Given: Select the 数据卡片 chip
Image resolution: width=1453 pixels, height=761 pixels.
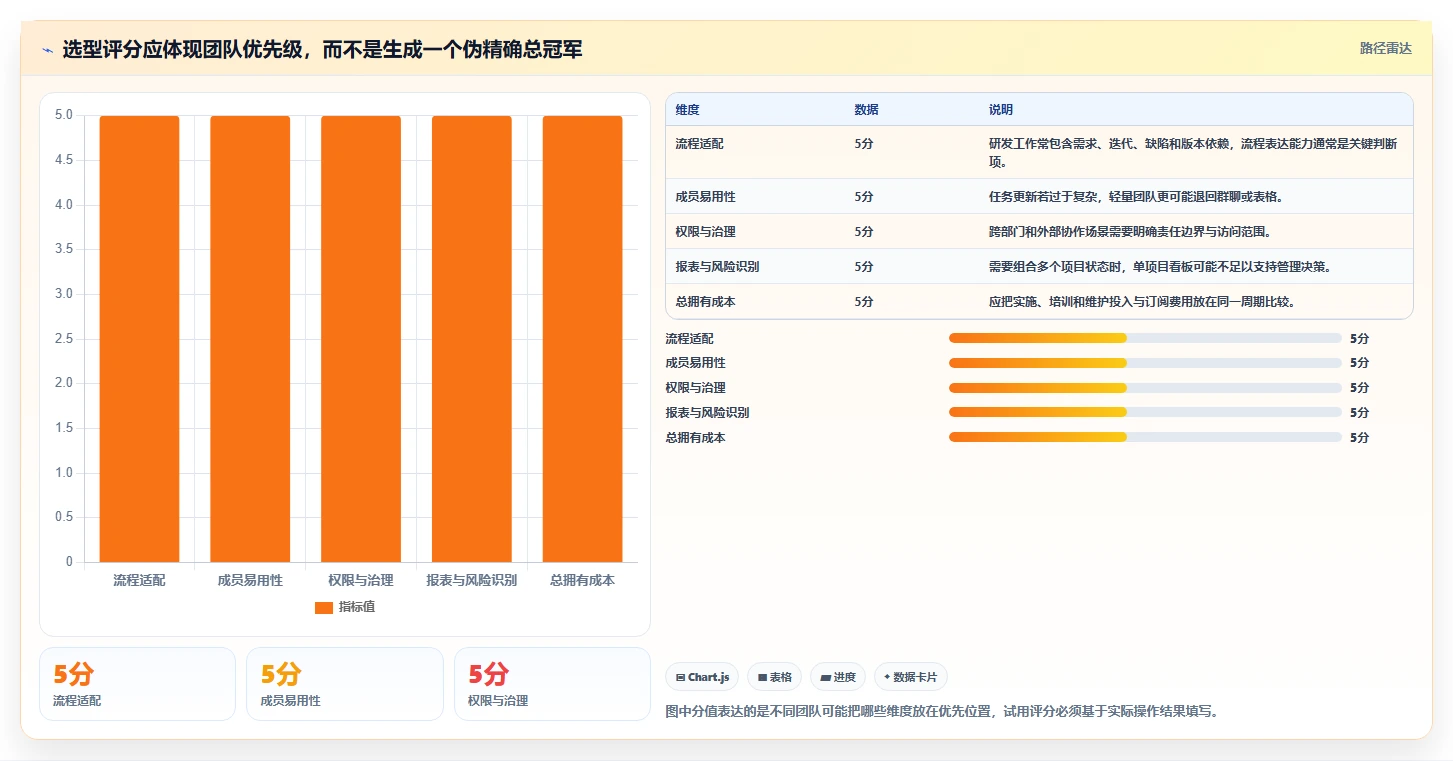Looking at the screenshot, I should point(910,677).
